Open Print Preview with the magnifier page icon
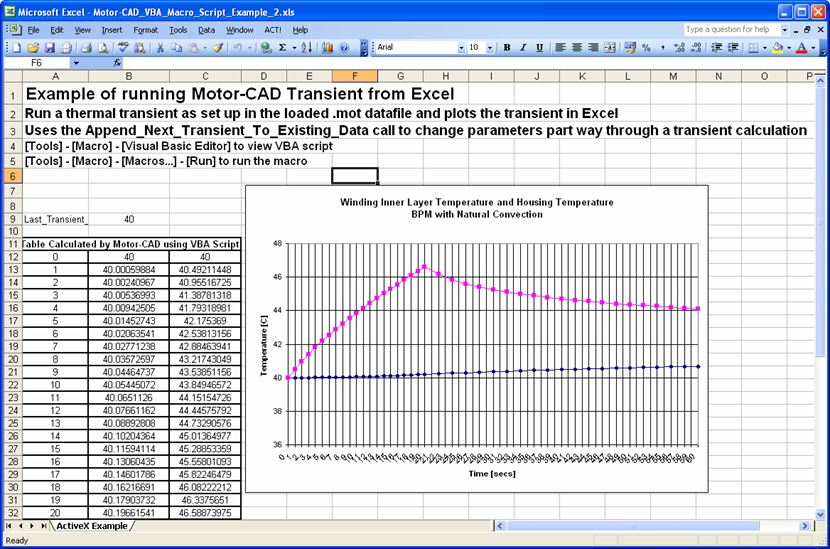Image resolution: width=830 pixels, height=549 pixels. point(103,48)
